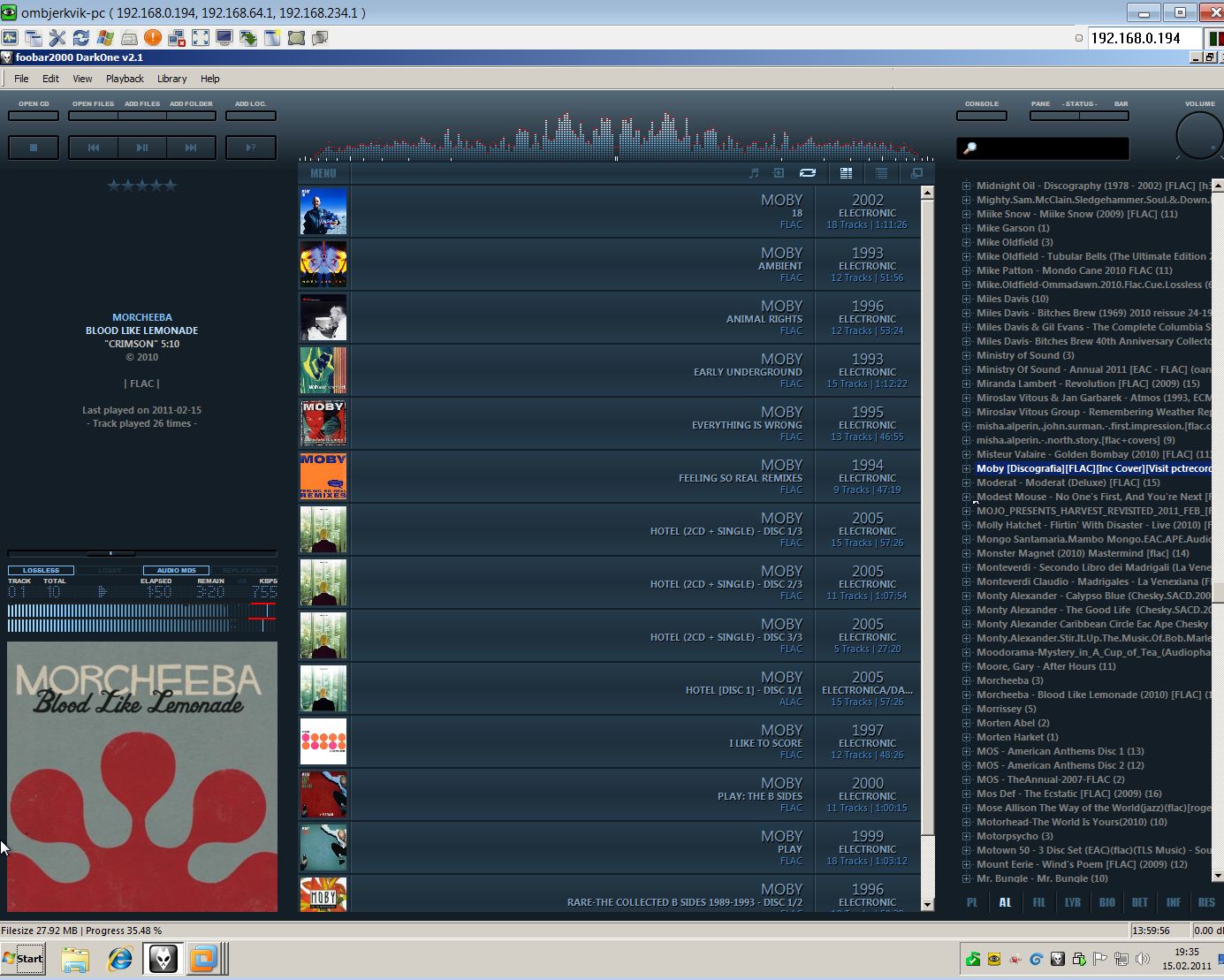Screen dimensions: 1224x980
Task: Stop playback with the square stop button
Action: 34,148
